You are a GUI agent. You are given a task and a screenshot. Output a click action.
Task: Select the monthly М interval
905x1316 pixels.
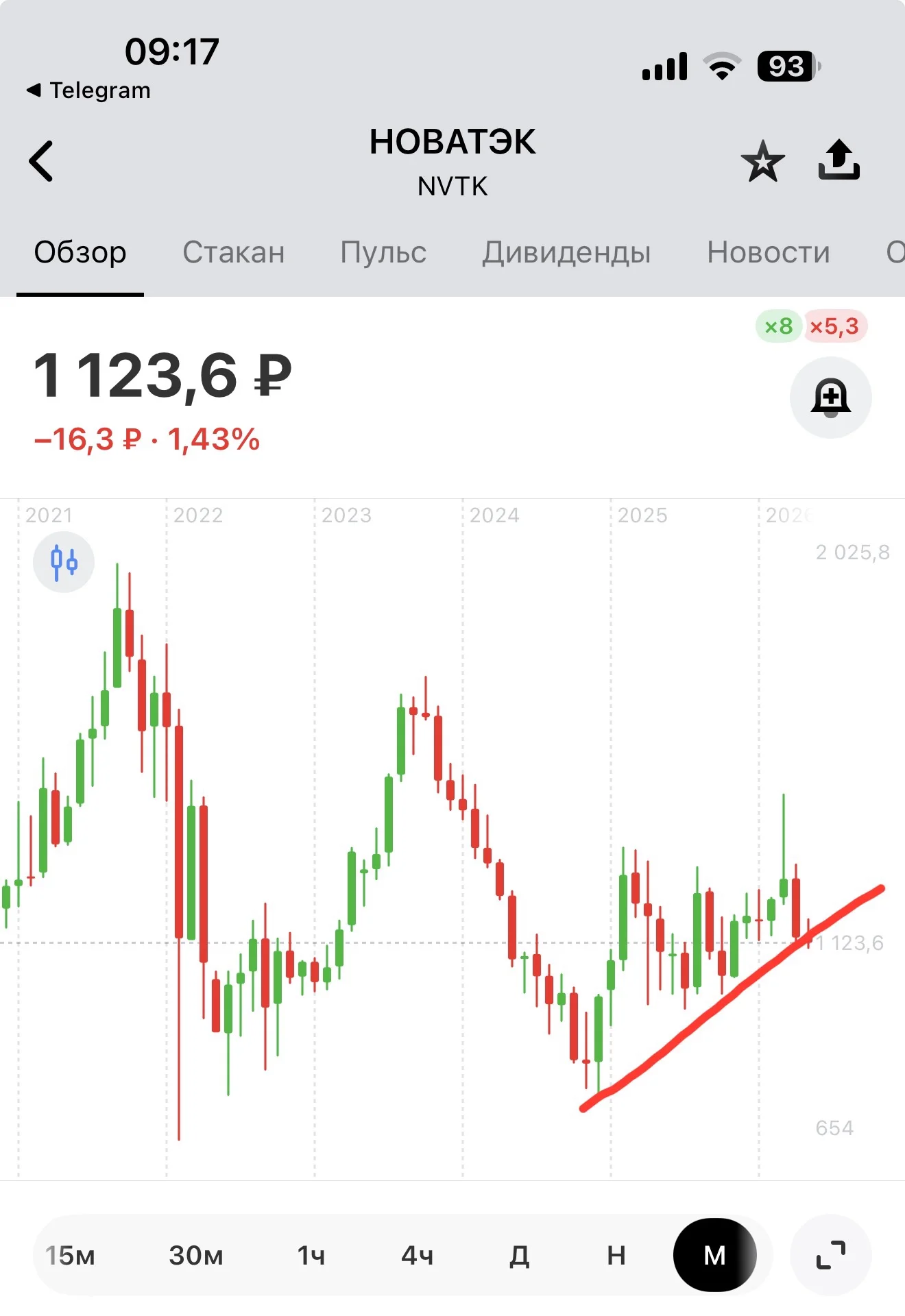(715, 1255)
